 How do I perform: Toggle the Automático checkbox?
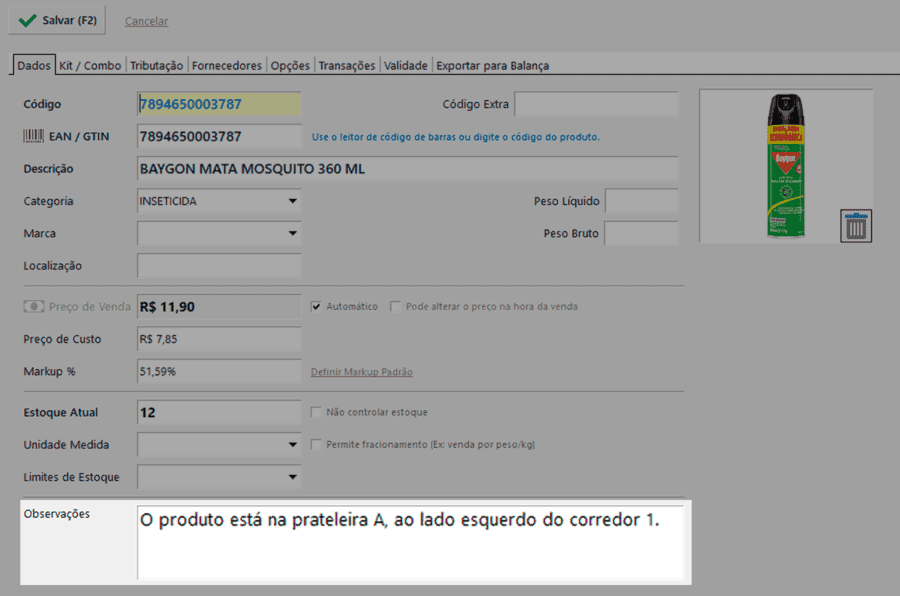[x=316, y=307]
